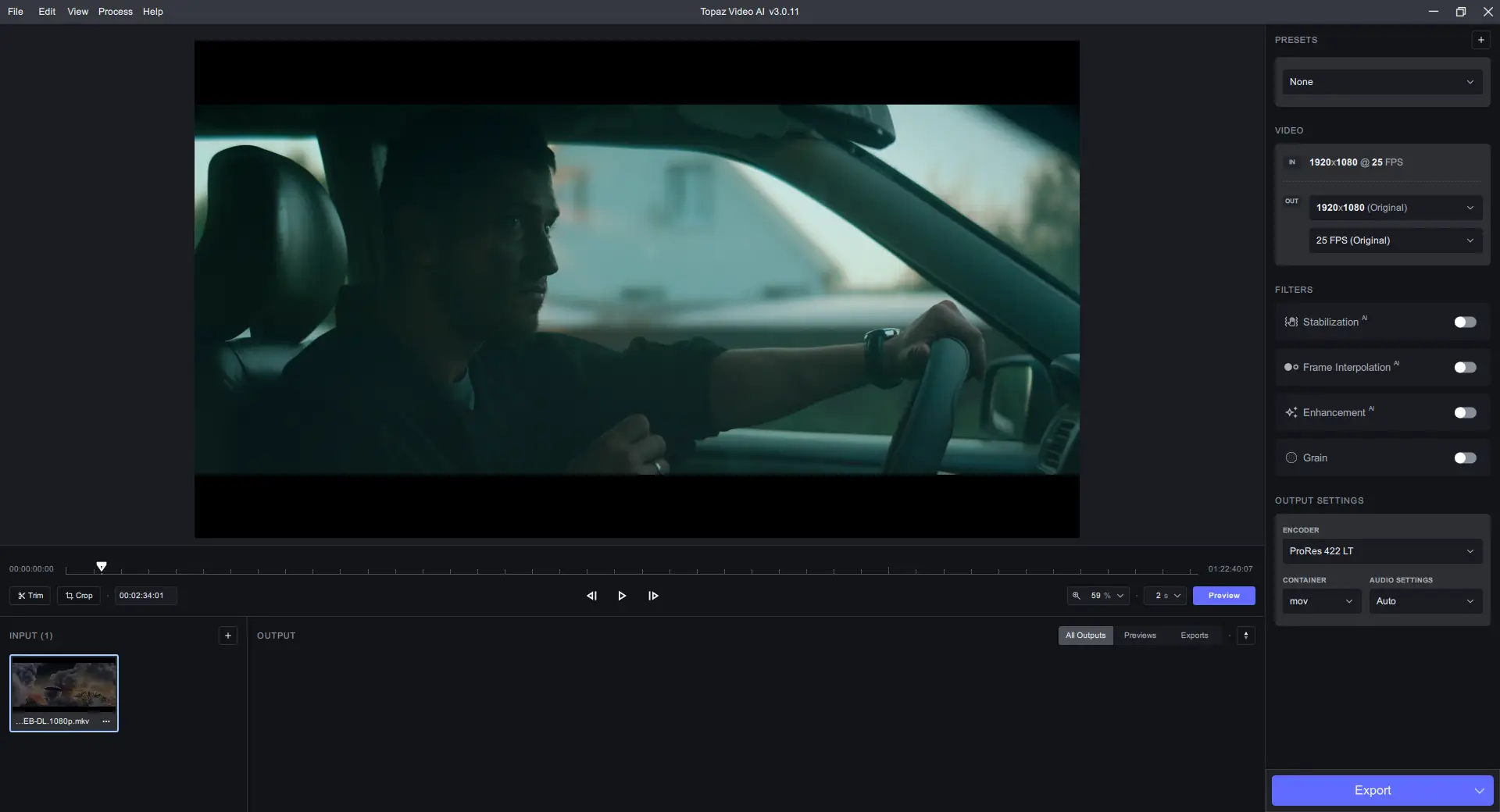
Task: Select the EB-DL.1080p.mkv input thumbnail
Action: [x=64, y=693]
